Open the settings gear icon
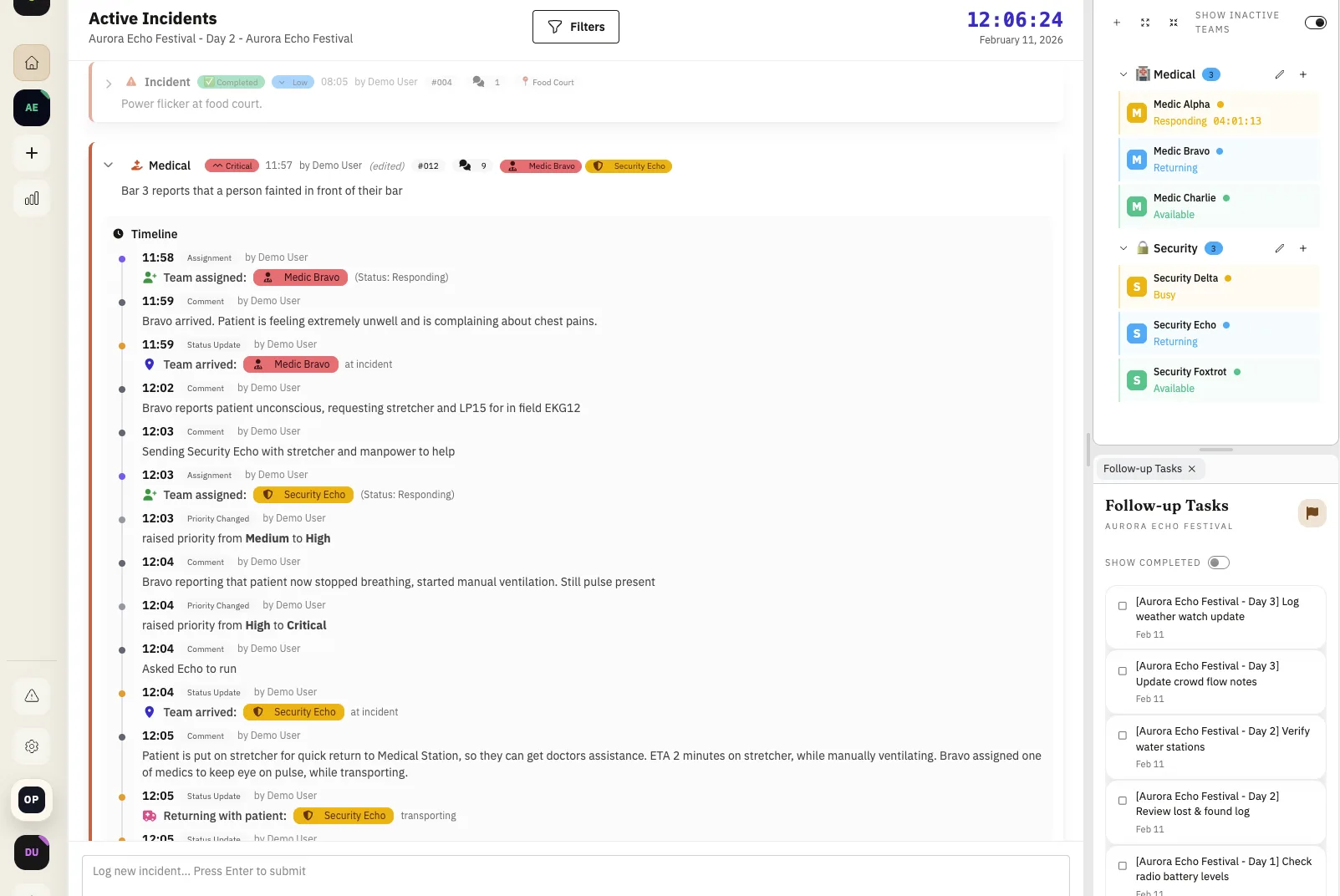This screenshot has width=1340, height=896. pyautogui.click(x=31, y=746)
